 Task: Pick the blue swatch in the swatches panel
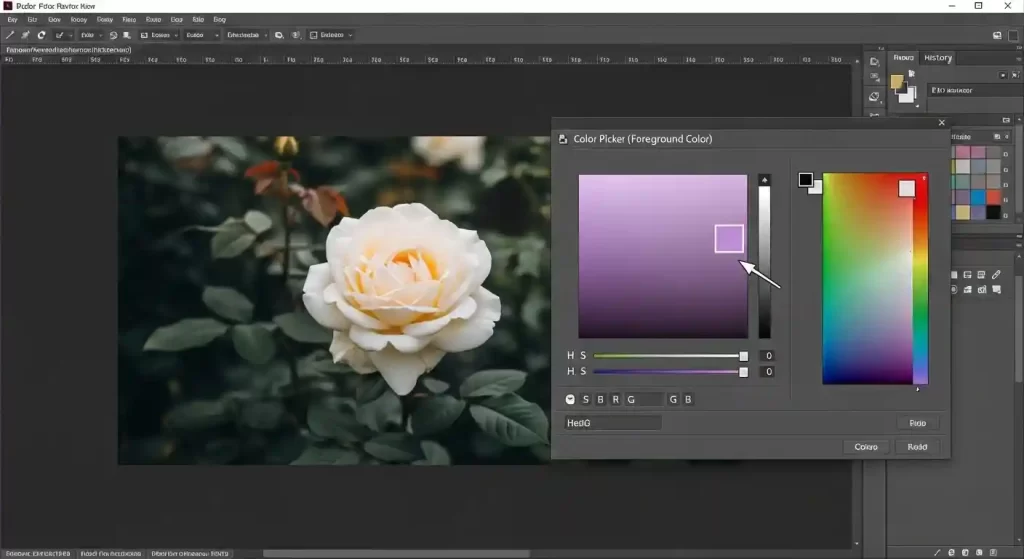pos(978,197)
